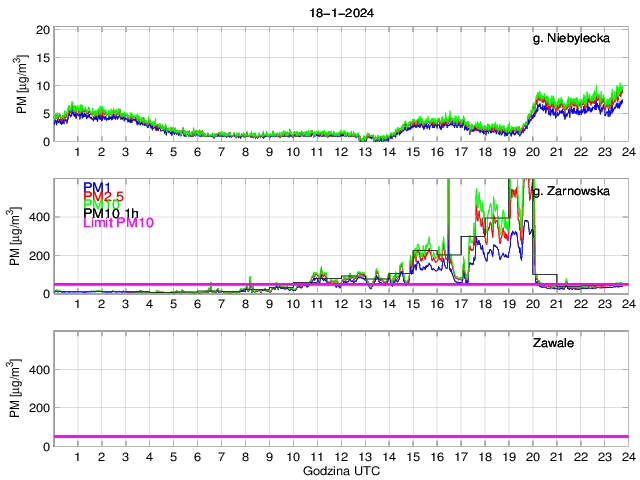Image resolution: width=640 pixels, height=480 pixels.
Task: Click the 400 tick on middle panel y-axis
Action: pyautogui.click(x=39, y=217)
